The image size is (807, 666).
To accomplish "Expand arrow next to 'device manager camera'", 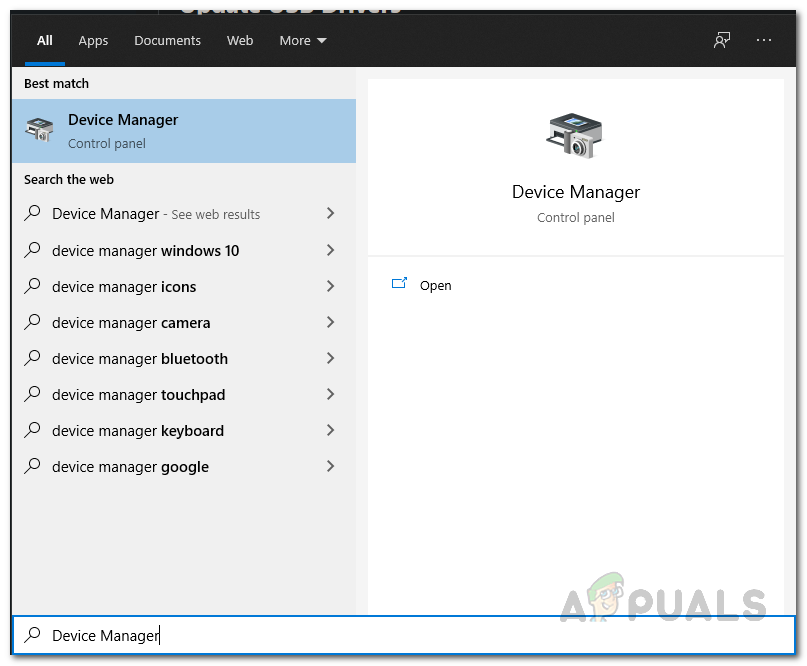I will (330, 323).
